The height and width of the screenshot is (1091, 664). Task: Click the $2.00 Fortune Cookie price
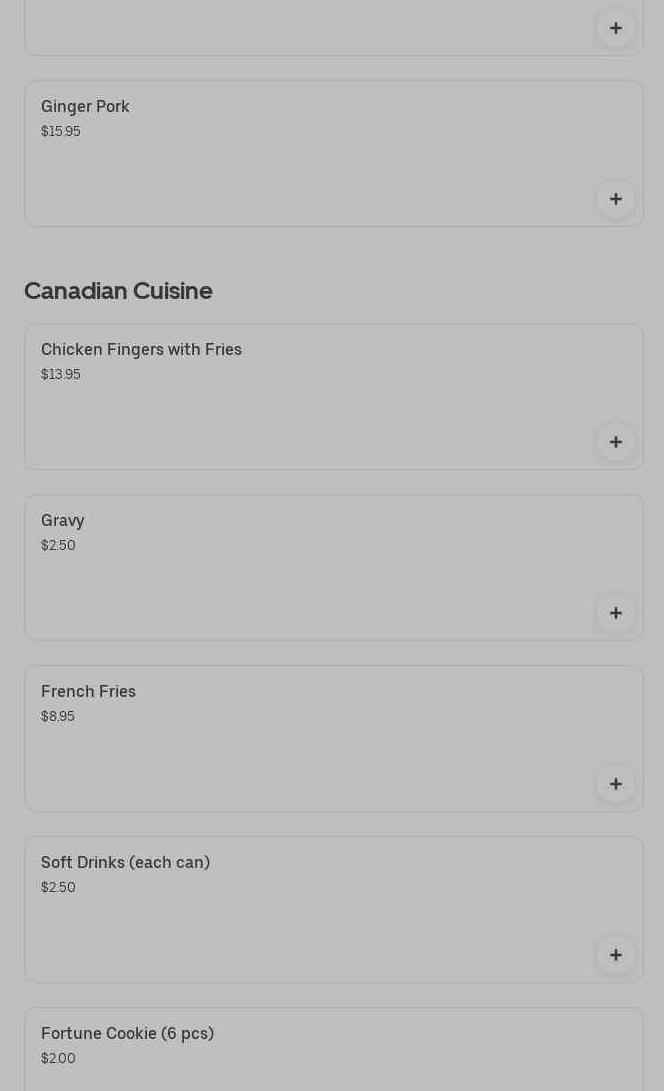58,1059
